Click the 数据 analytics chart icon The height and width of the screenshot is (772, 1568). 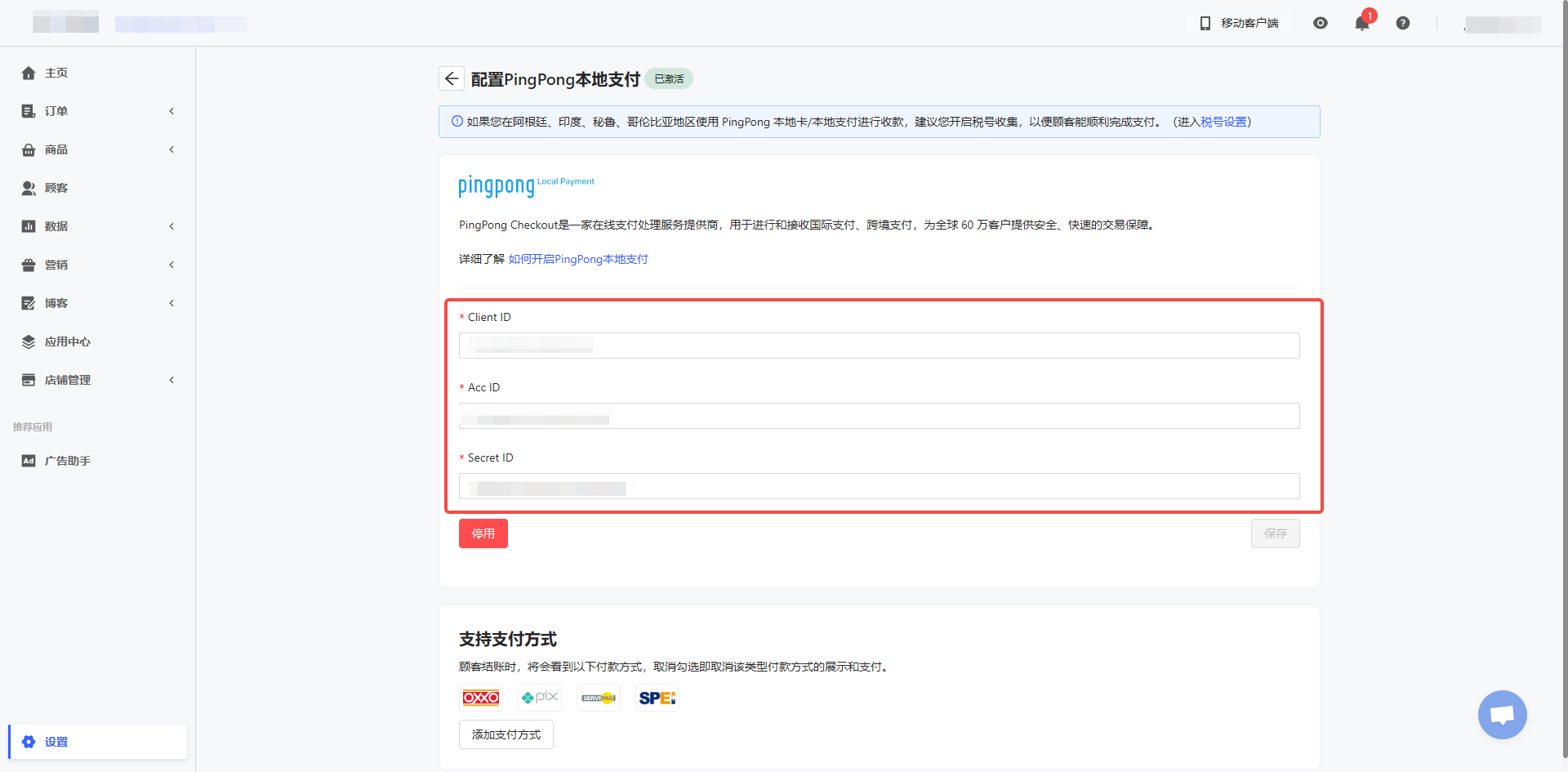click(x=29, y=226)
